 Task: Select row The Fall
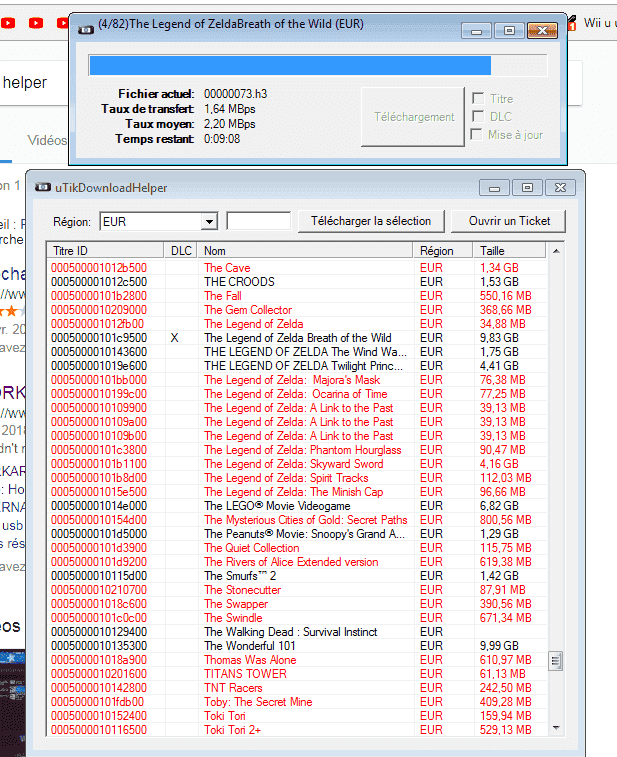[297, 295]
